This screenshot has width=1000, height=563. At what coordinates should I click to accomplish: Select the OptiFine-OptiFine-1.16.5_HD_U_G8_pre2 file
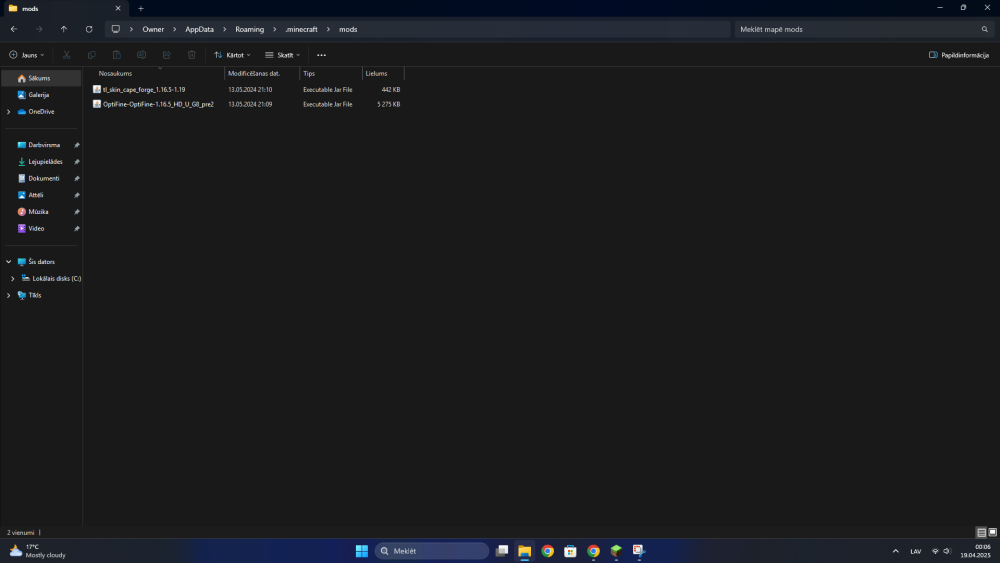(158, 105)
